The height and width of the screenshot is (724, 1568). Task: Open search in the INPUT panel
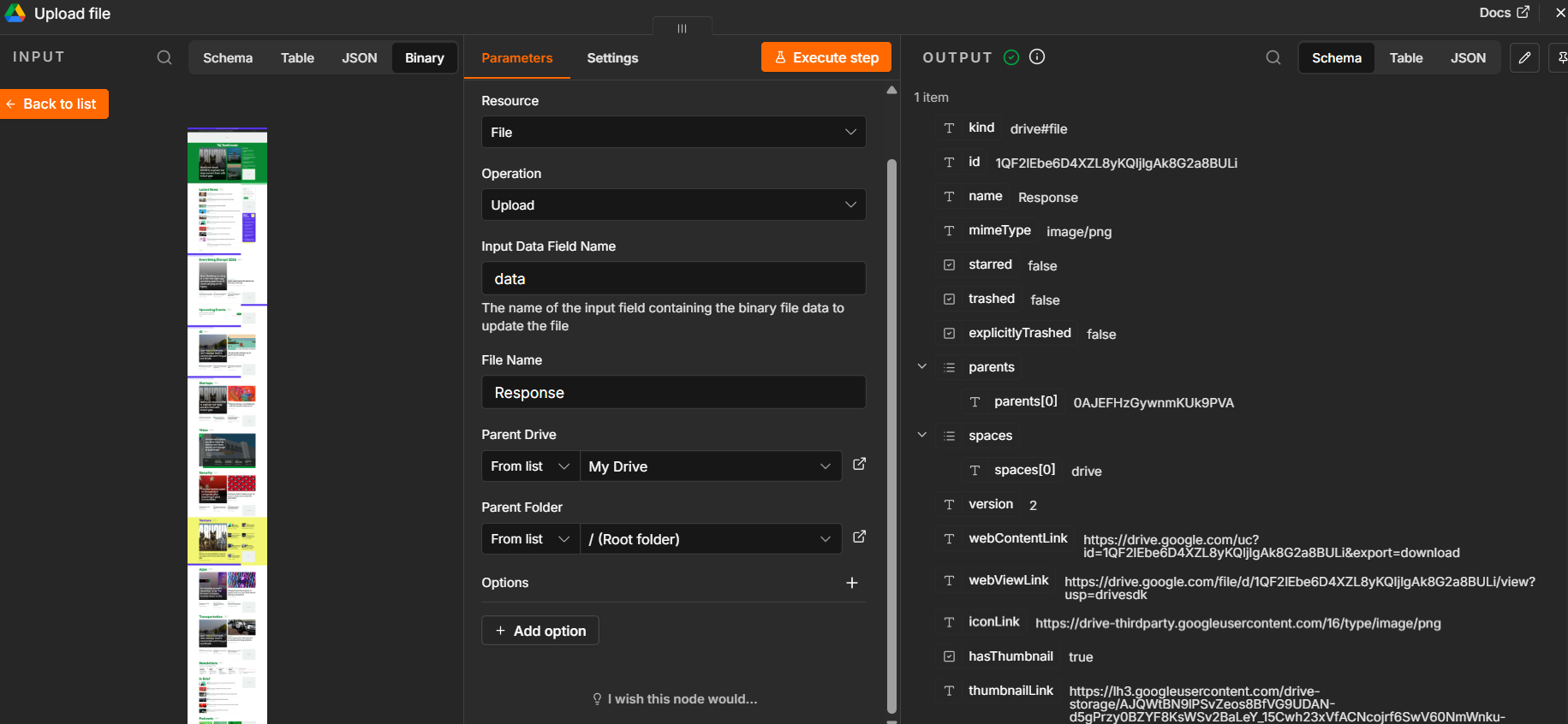(x=164, y=57)
